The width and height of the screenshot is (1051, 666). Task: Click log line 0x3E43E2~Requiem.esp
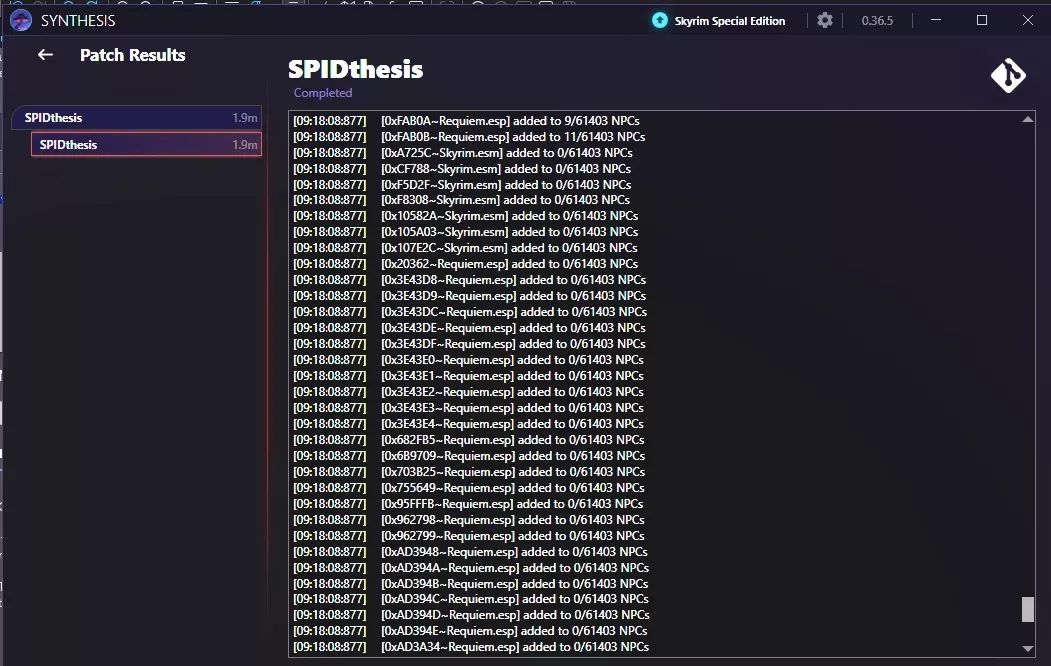[x=469, y=392]
